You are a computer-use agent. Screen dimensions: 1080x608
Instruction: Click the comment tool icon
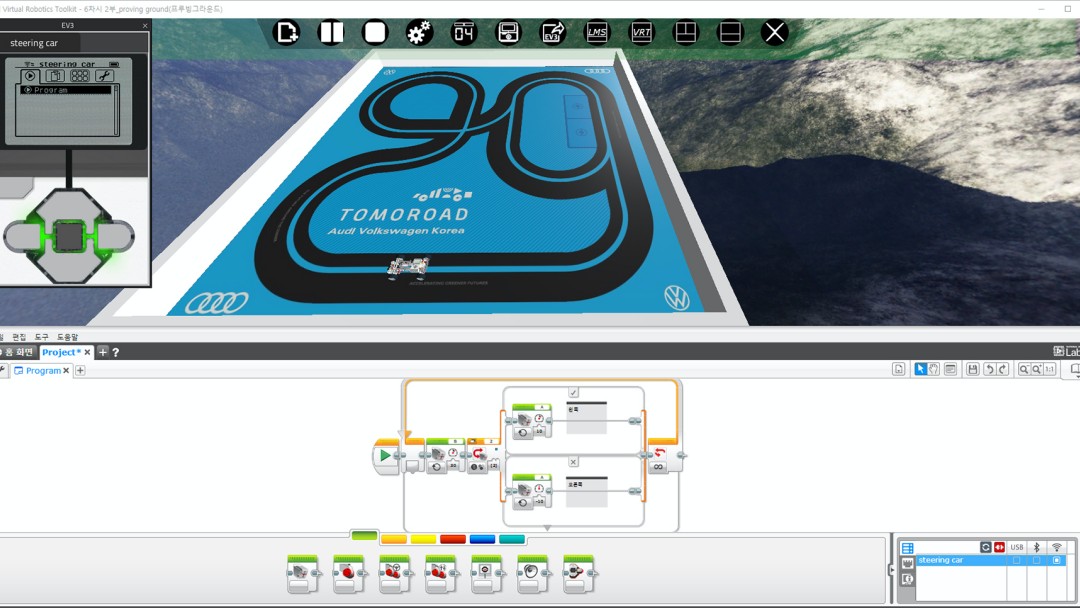tap(951, 369)
